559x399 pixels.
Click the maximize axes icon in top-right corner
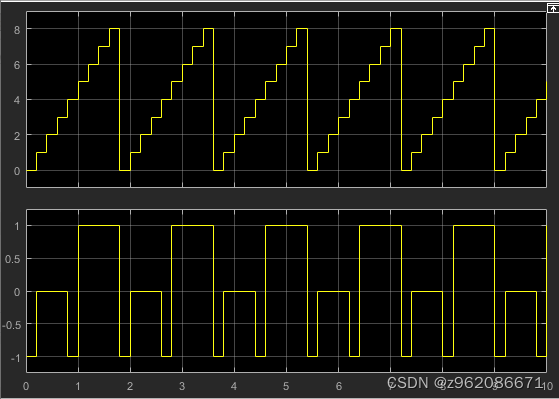(x=553, y=8)
